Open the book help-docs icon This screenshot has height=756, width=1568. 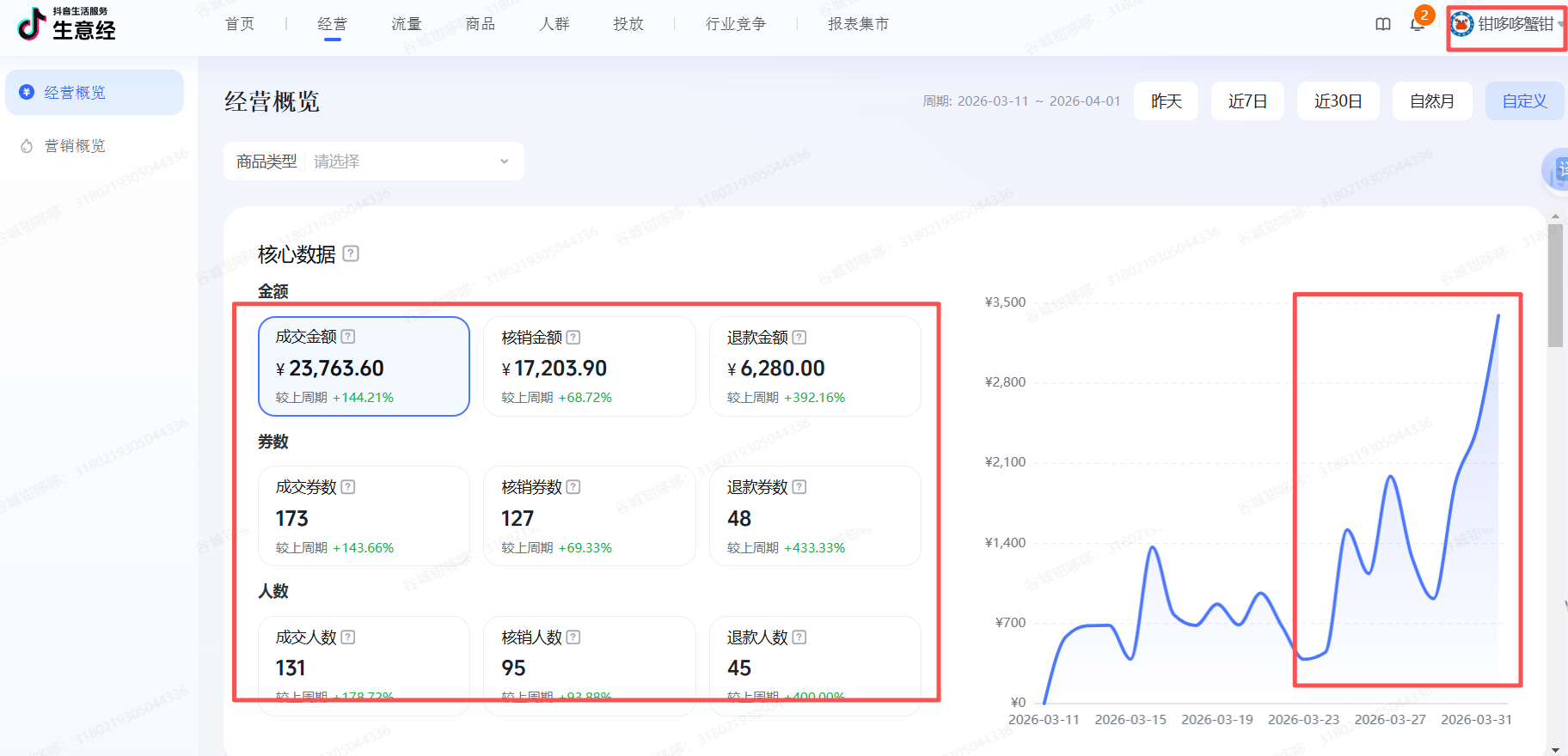[x=1383, y=24]
